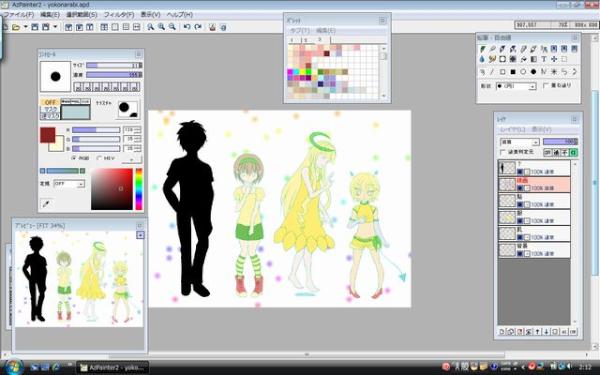Open the ファイル(F) menu
The width and height of the screenshot is (600, 375).
[x=19, y=15]
